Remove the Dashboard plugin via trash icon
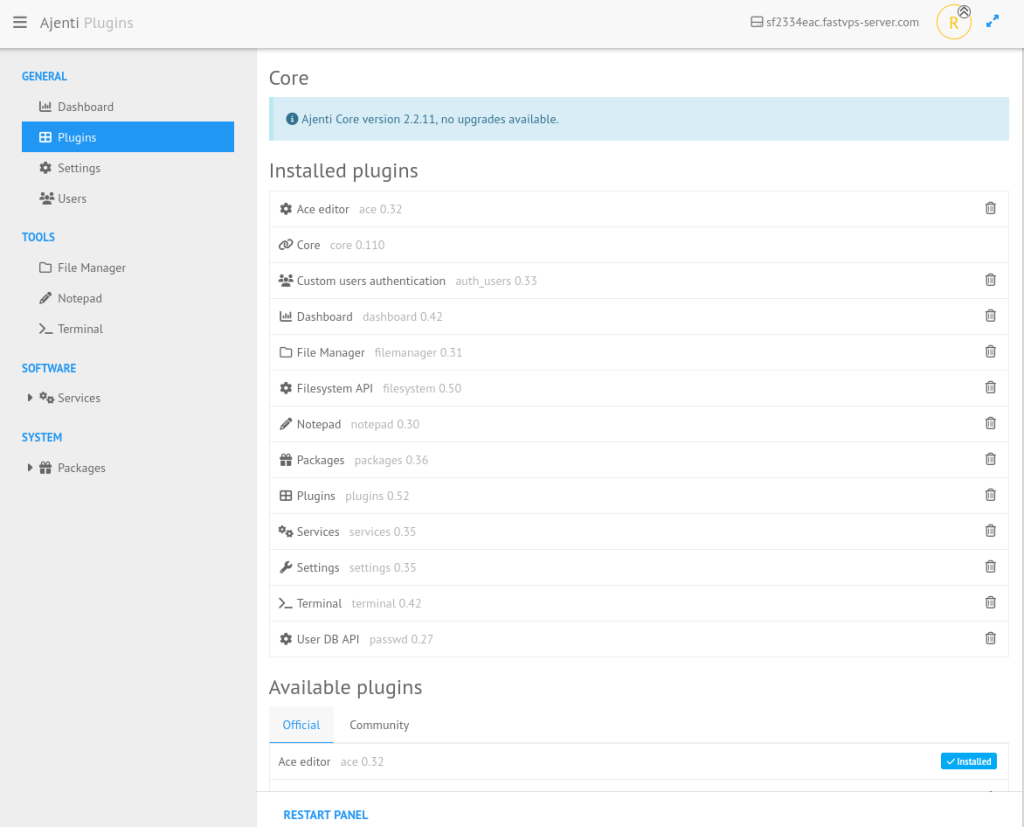 [x=990, y=316]
